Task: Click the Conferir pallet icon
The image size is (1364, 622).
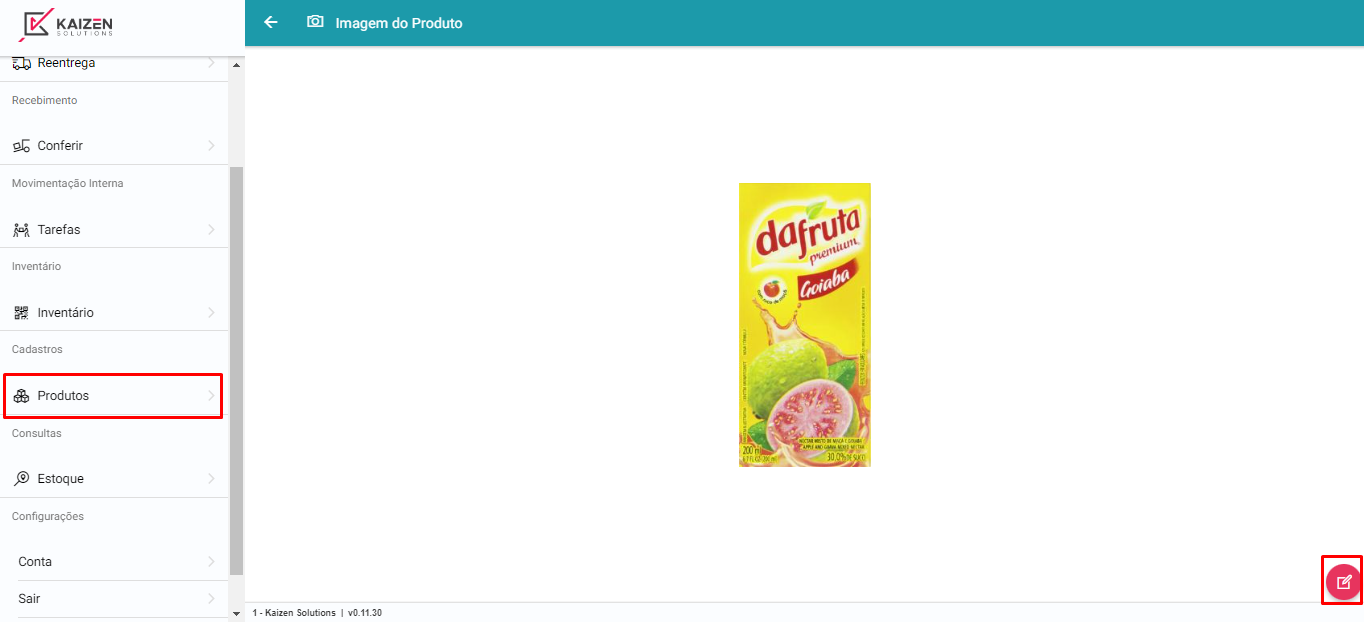Action: pos(21,146)
